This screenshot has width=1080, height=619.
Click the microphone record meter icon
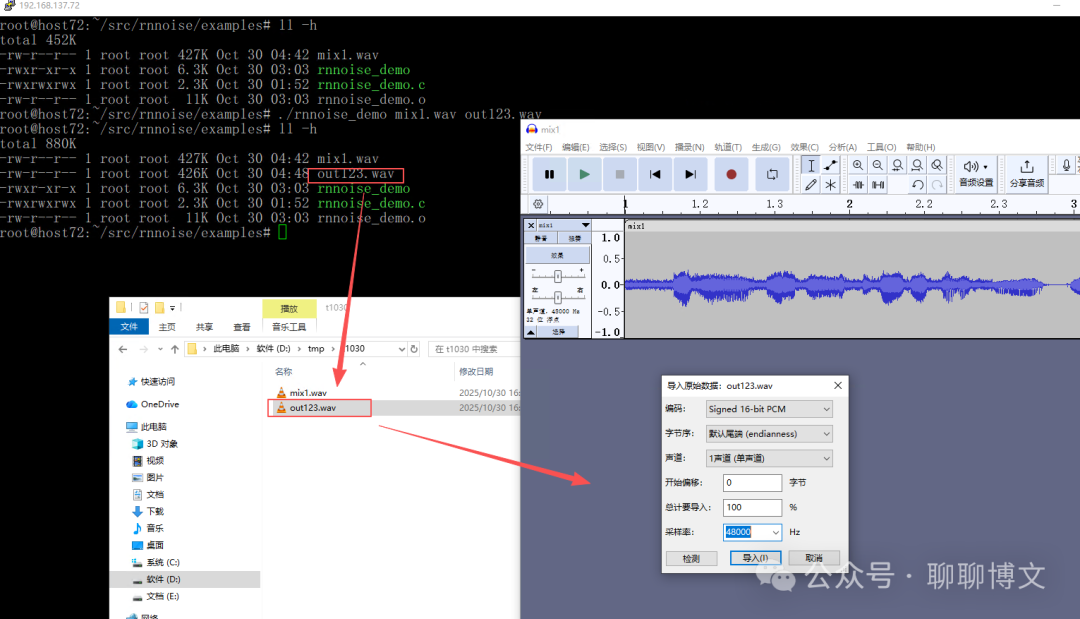click(x=1066, y=165)
